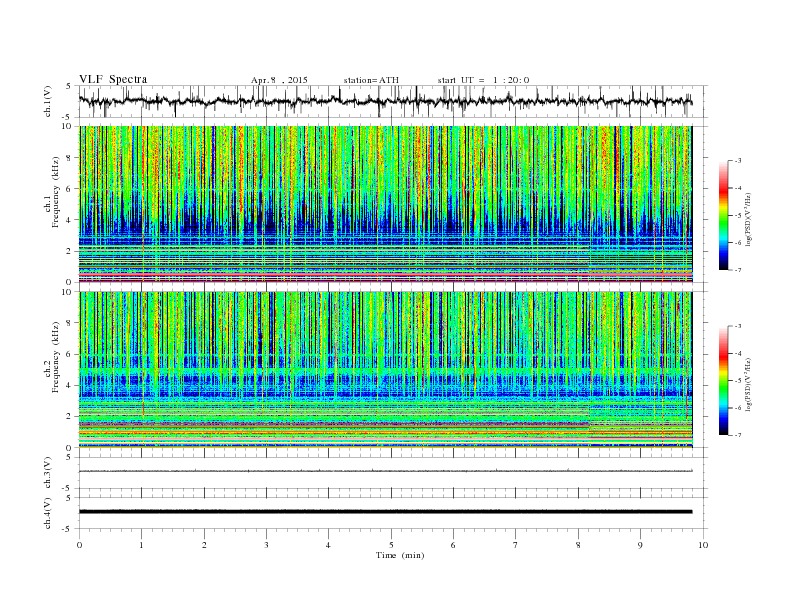Click time axis tick label "3"
This screenshot has width=792, height=612.
(x=267, y=545)
